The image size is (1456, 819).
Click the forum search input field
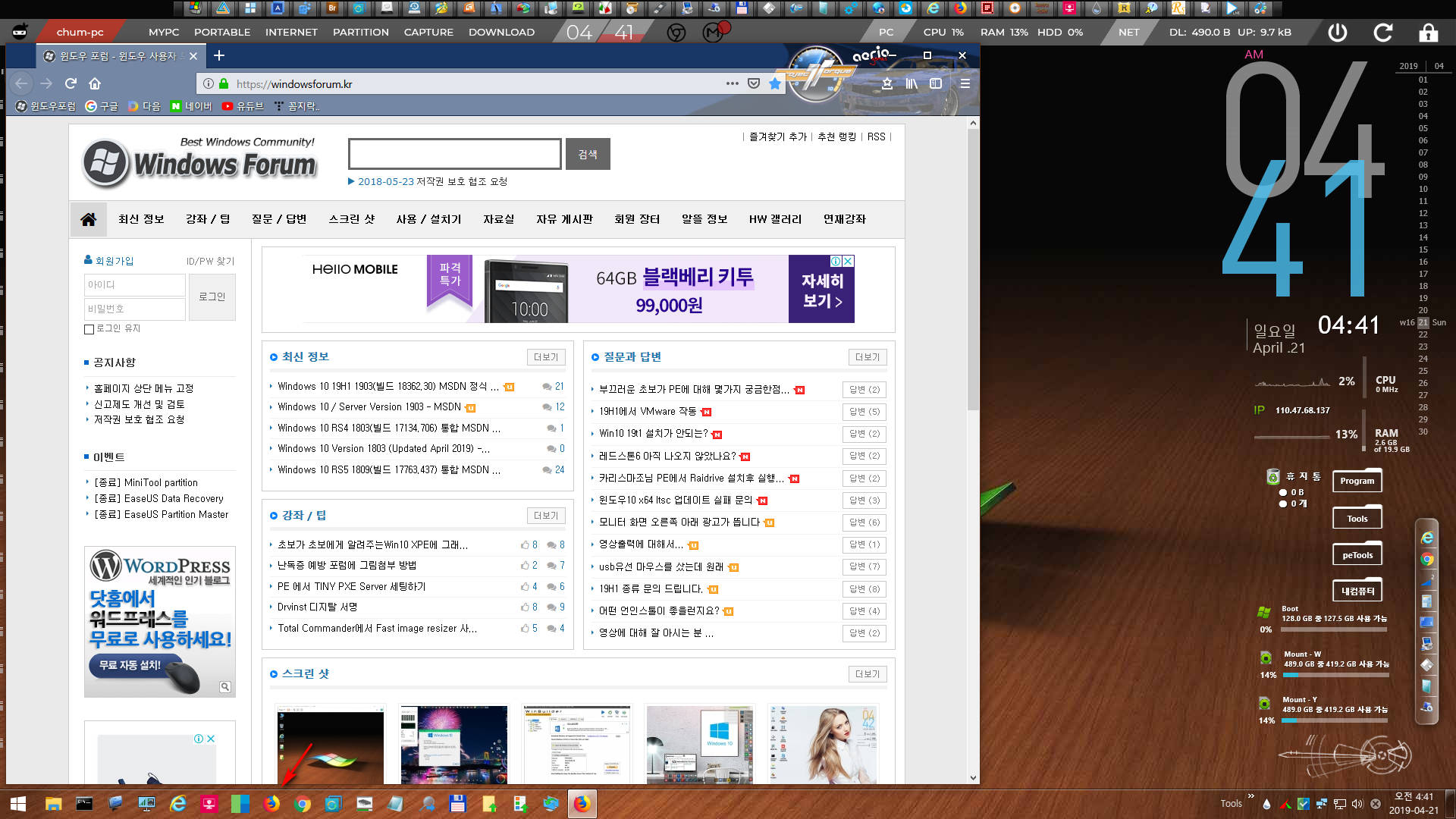click(x=455, y=154)
